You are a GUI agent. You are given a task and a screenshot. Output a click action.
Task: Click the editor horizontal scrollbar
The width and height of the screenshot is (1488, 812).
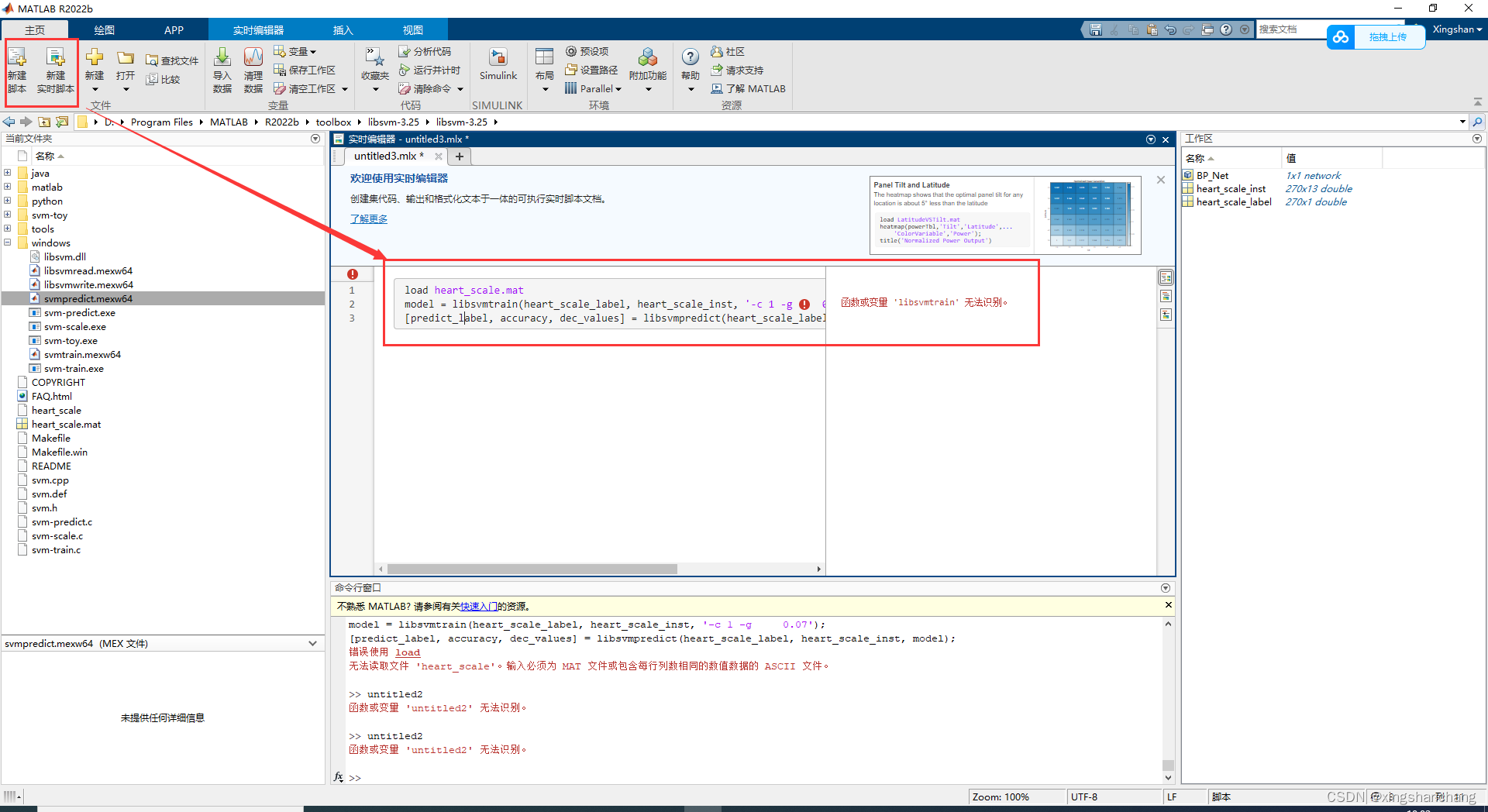click(532, 569)
